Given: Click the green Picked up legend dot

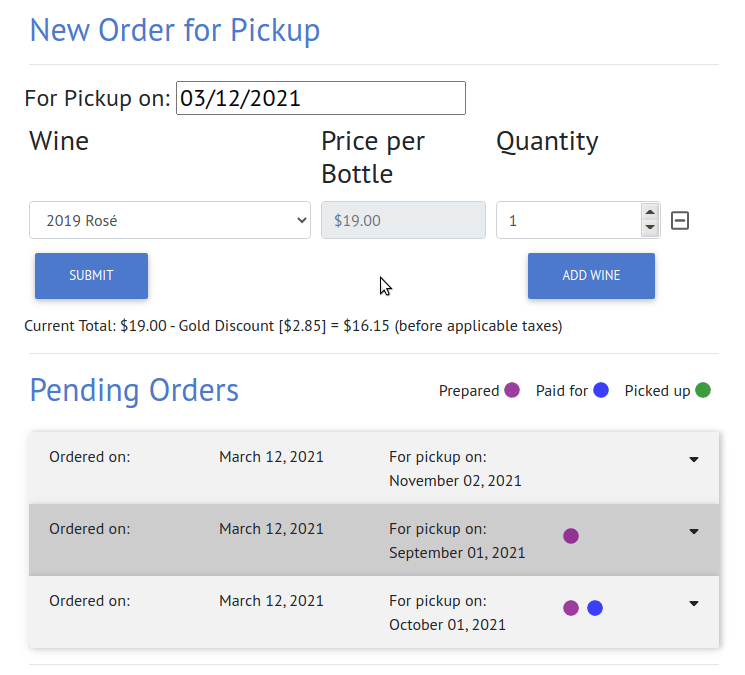Looking at the screenshot, I should [703, 390].
